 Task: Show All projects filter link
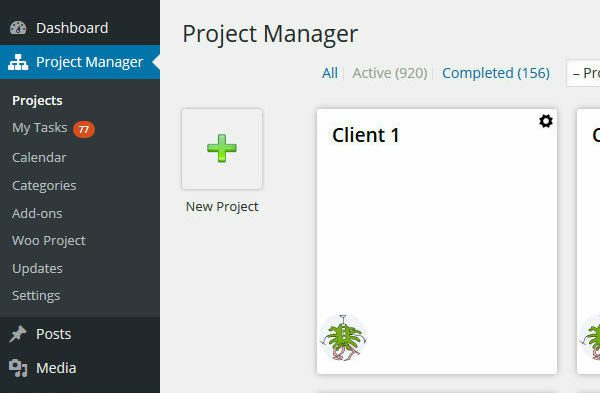[x=329, y=73]
